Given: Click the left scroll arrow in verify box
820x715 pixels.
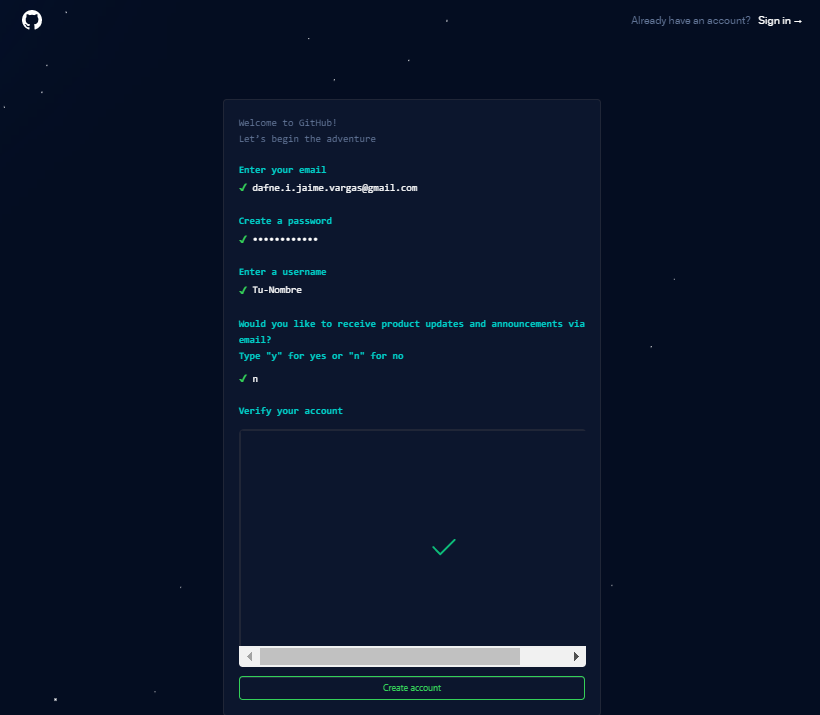Looking at the screenshot, I should pyautogui.click(x=249, y=656).
